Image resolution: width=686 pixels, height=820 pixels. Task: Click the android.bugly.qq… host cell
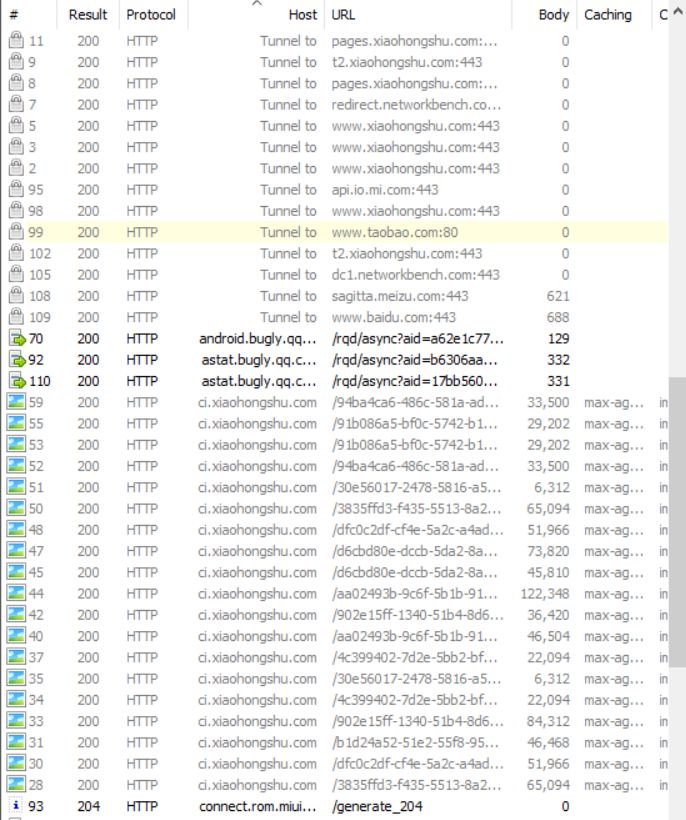pos(258,339)
